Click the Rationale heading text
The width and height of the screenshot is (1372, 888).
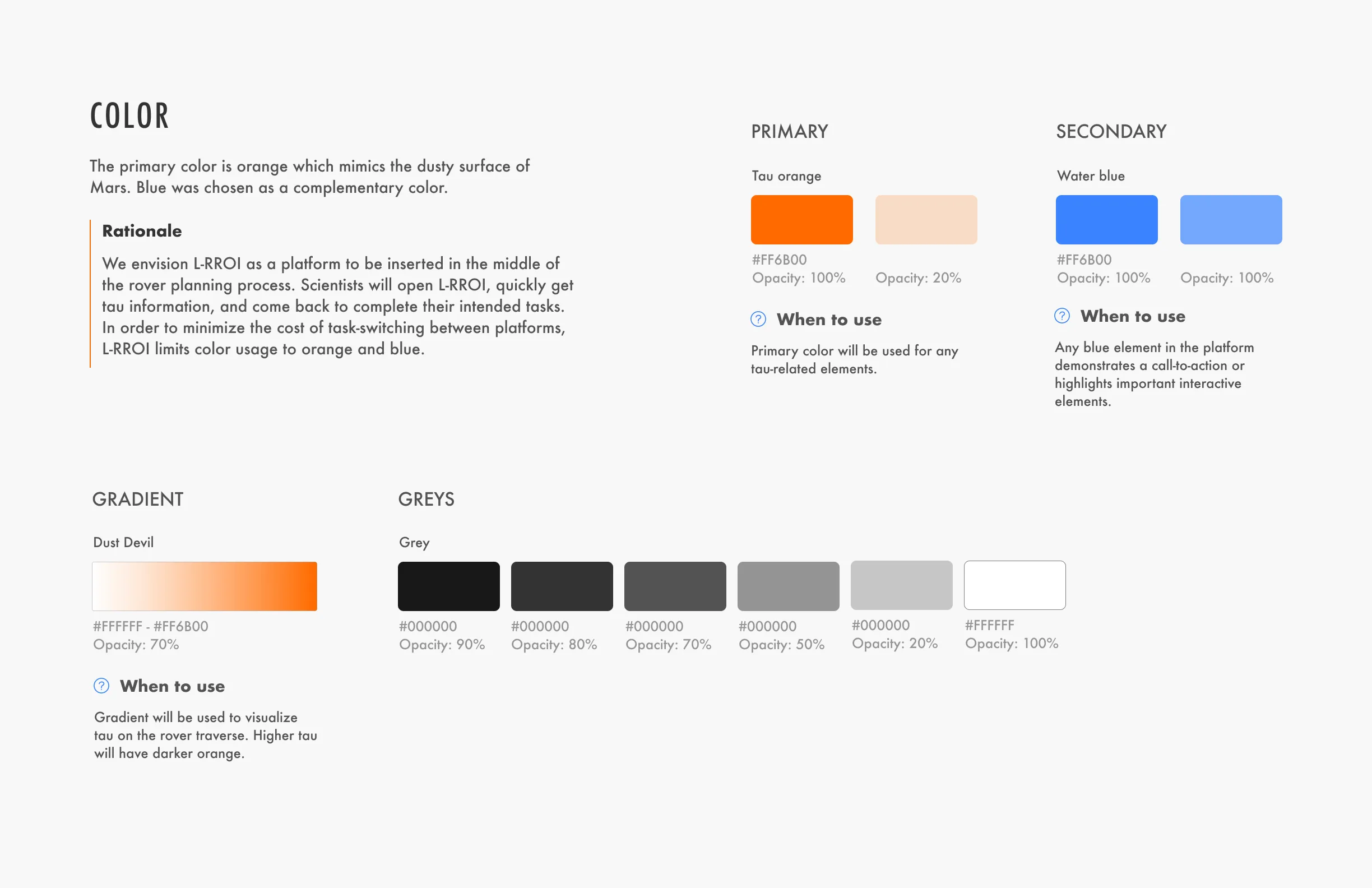(141, 230)
